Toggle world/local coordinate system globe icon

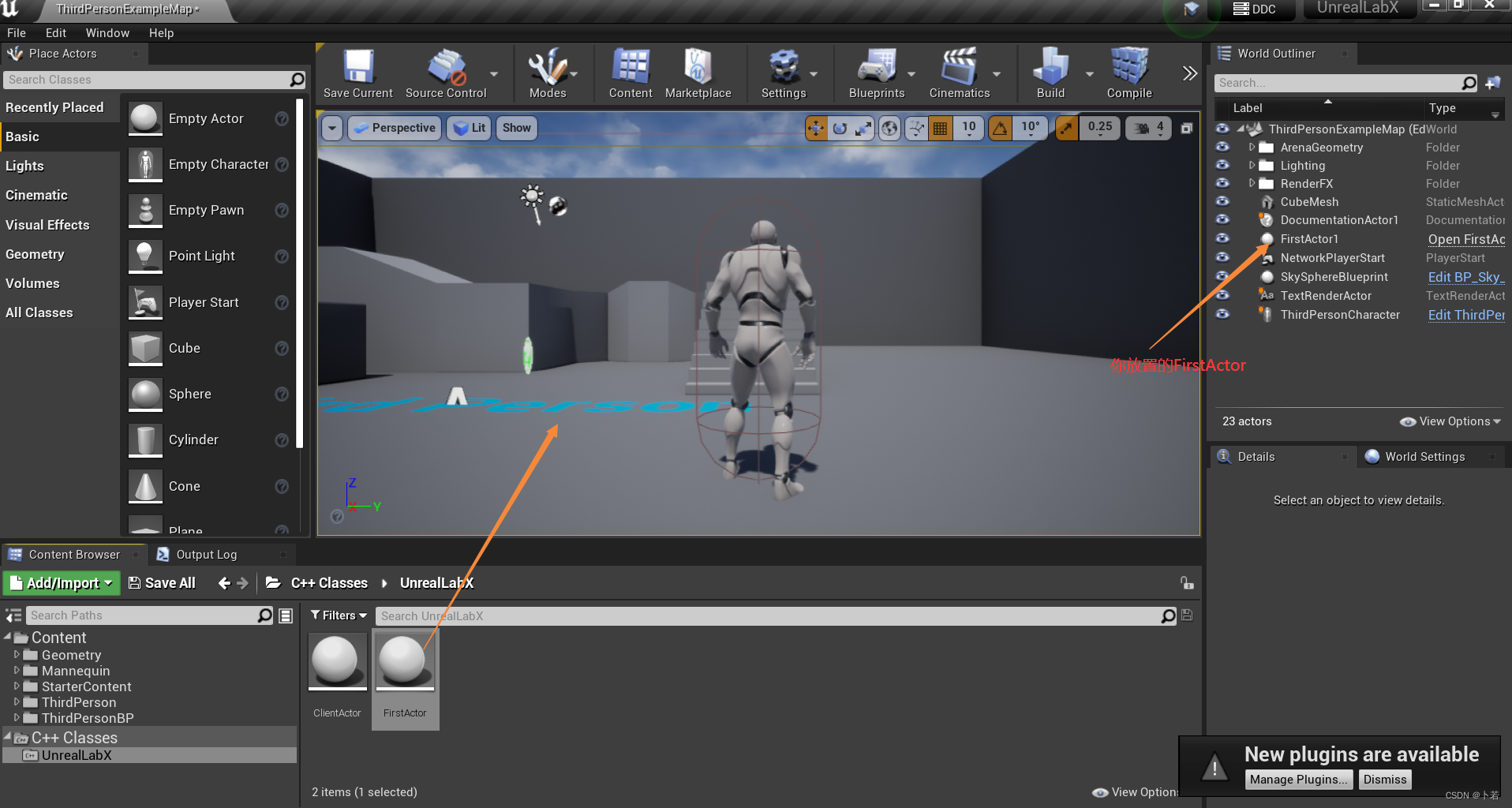coord(889,128)
